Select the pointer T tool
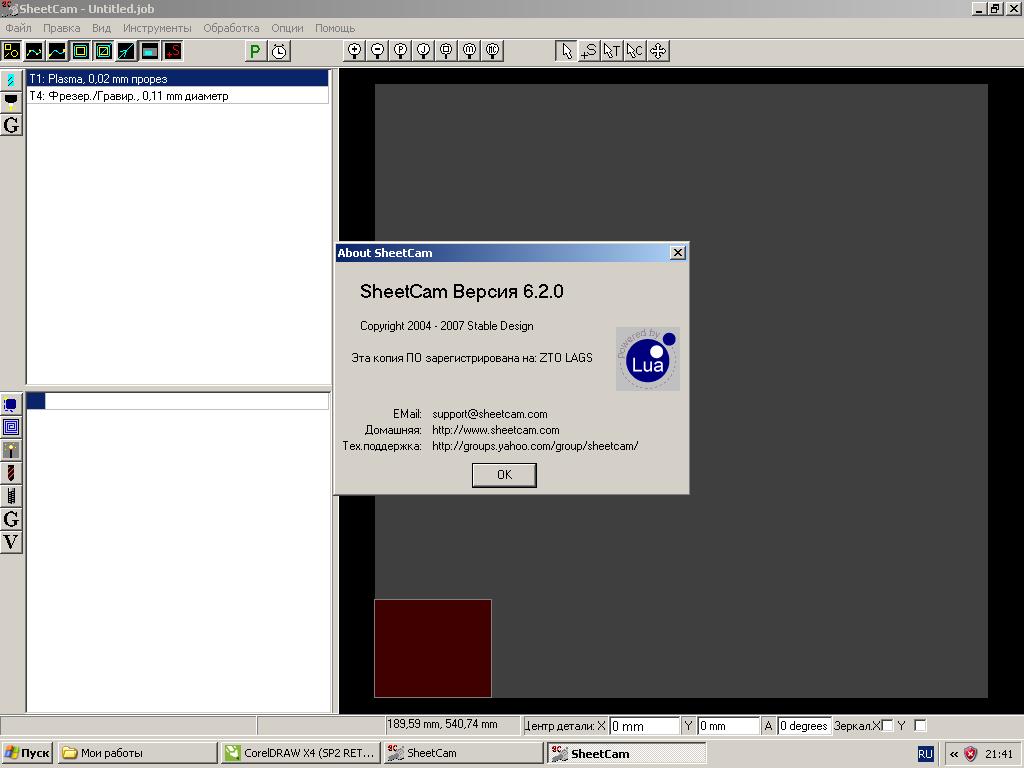Image resolution: width=1024 pixels, height=768 pixels. [x=612, y=51]
